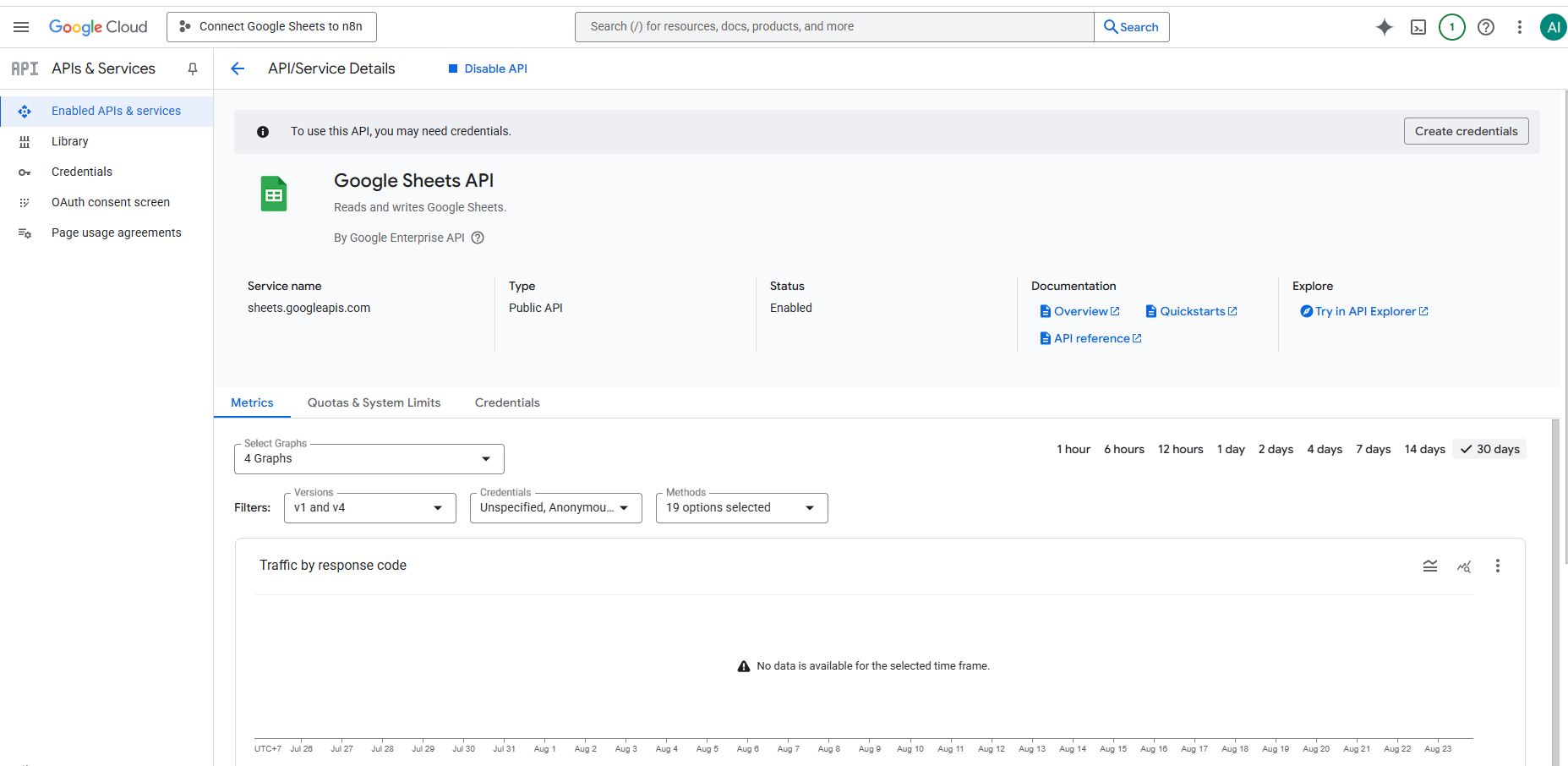
Task: Click Create credentials button
Action: (1467, 131)
